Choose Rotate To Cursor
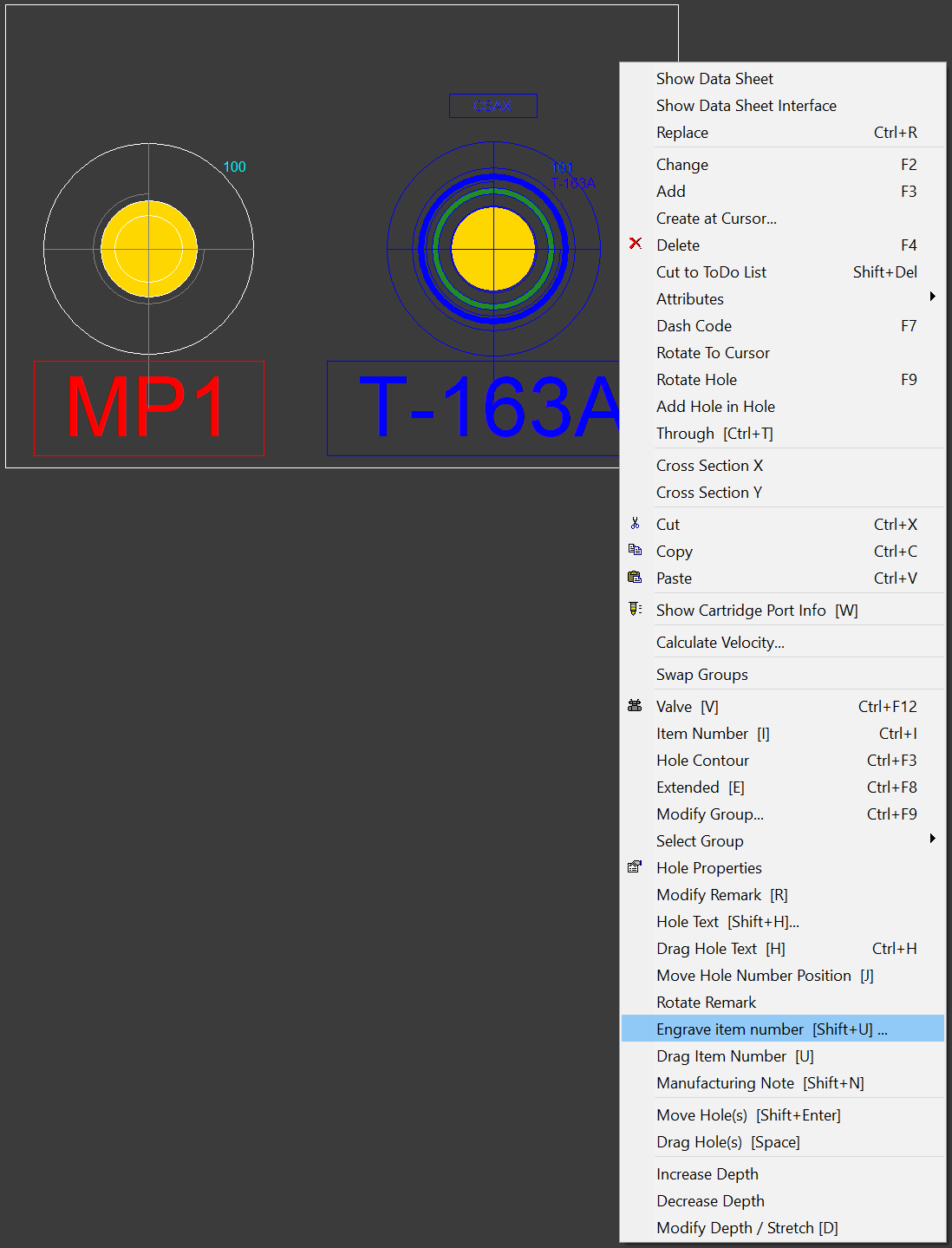The height and width of the screenshot is (1248, 952). [x=783, y=353]
